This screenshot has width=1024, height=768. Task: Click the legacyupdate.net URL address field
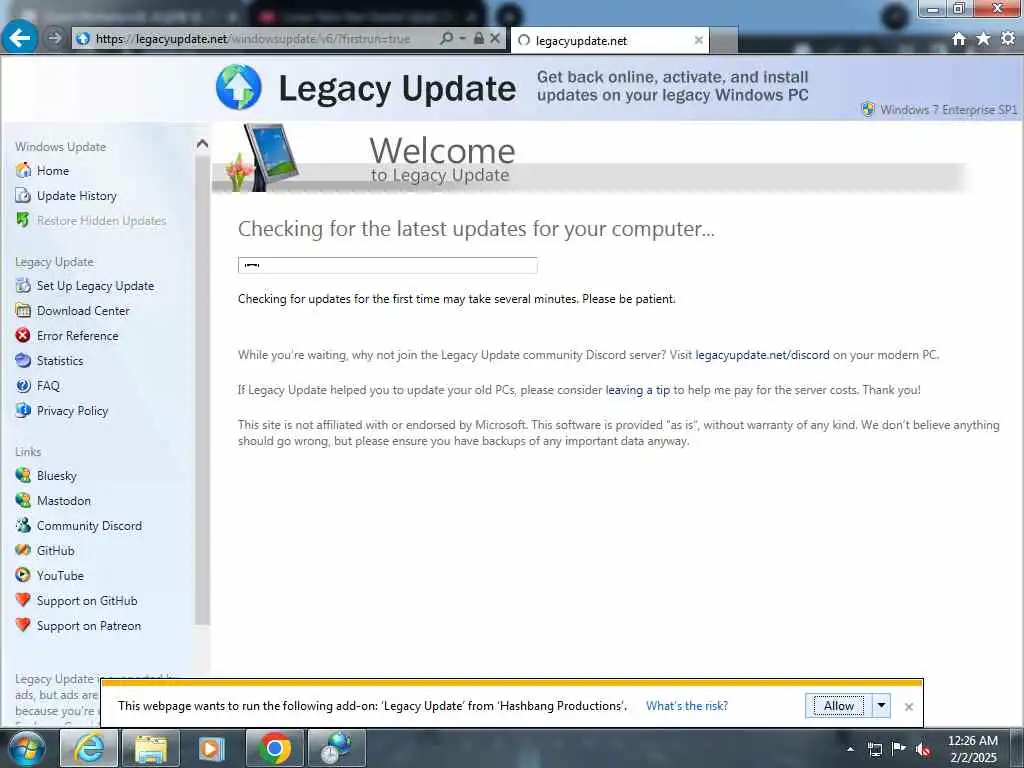click(x=253, y=39)
